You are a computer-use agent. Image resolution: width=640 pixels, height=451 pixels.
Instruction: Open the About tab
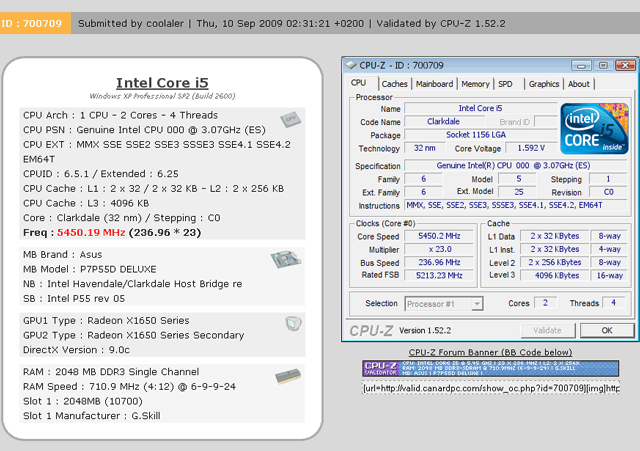[x=578, y=84]
